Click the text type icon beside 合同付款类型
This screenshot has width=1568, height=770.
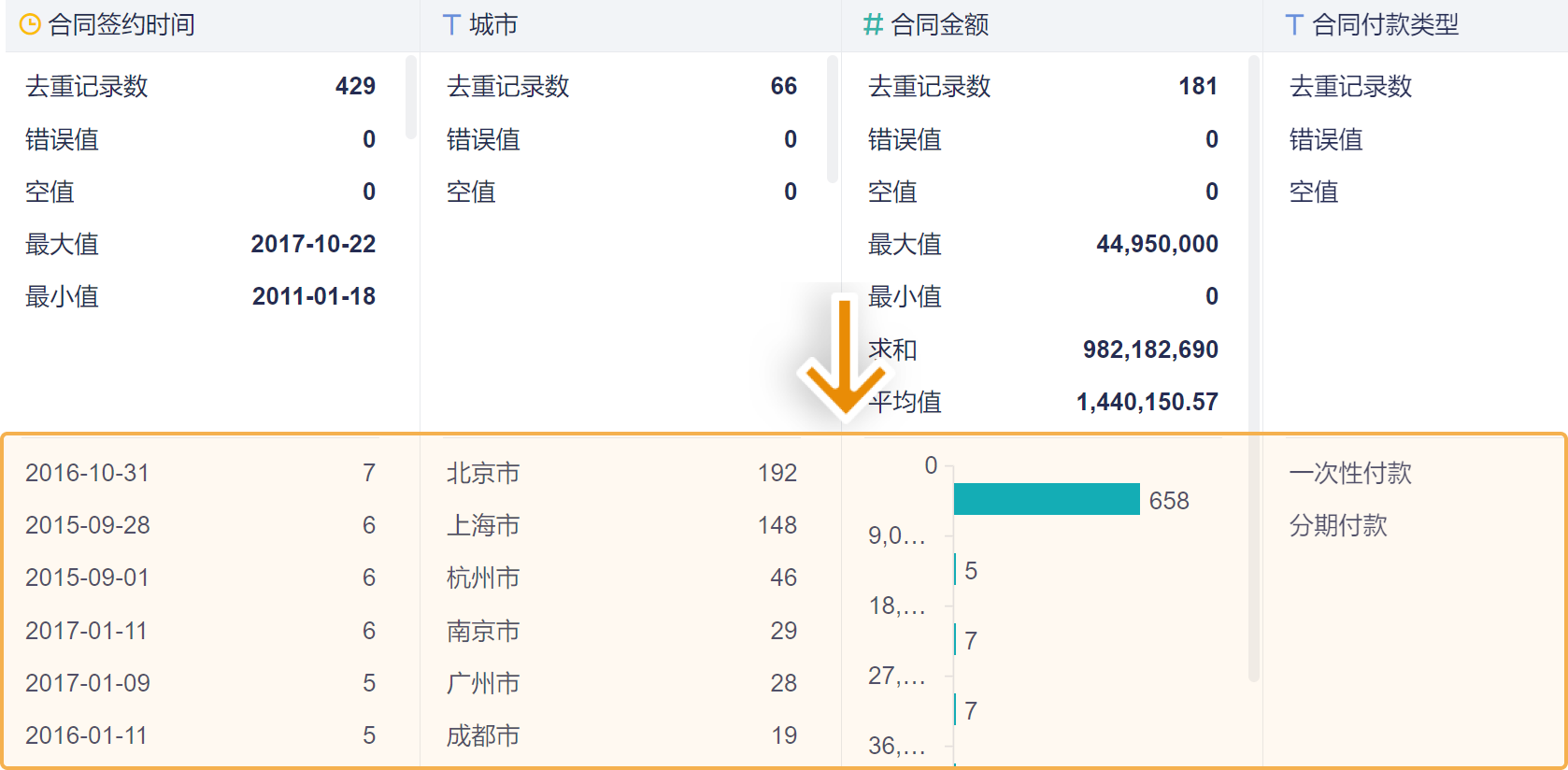point(1294,25)
